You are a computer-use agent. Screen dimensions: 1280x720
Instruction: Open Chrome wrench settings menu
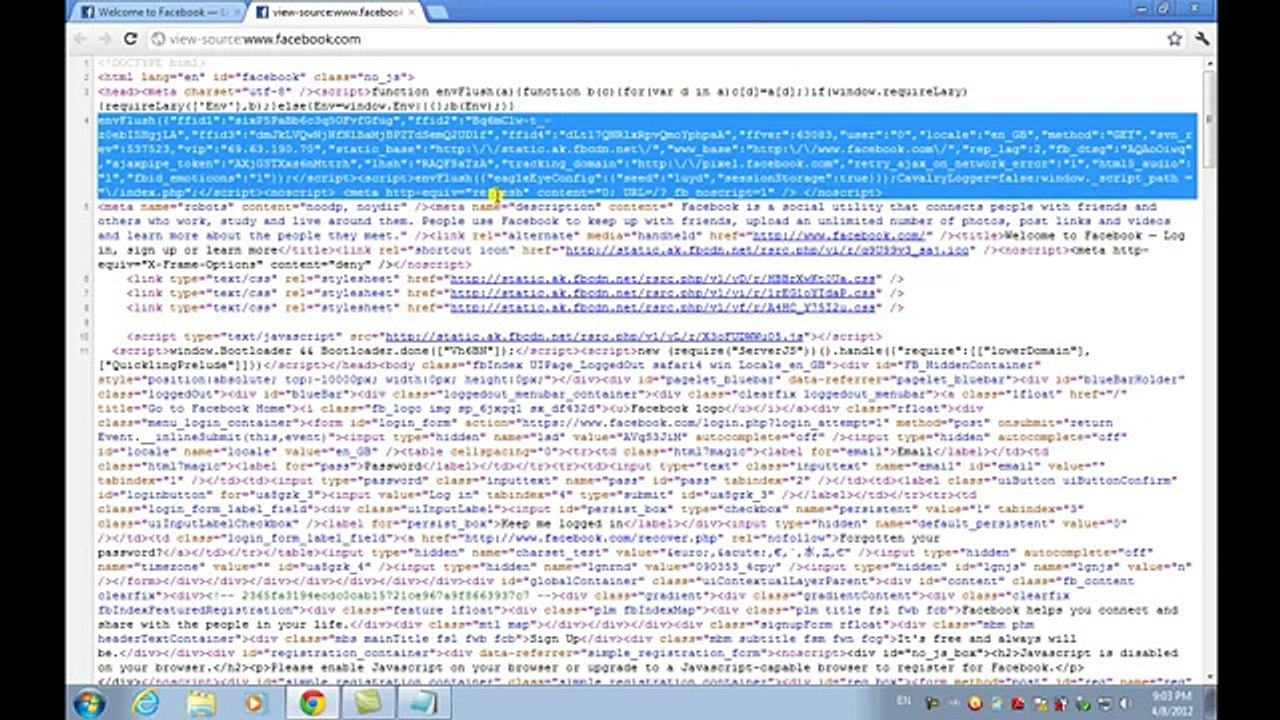(x=1201, y=39)
